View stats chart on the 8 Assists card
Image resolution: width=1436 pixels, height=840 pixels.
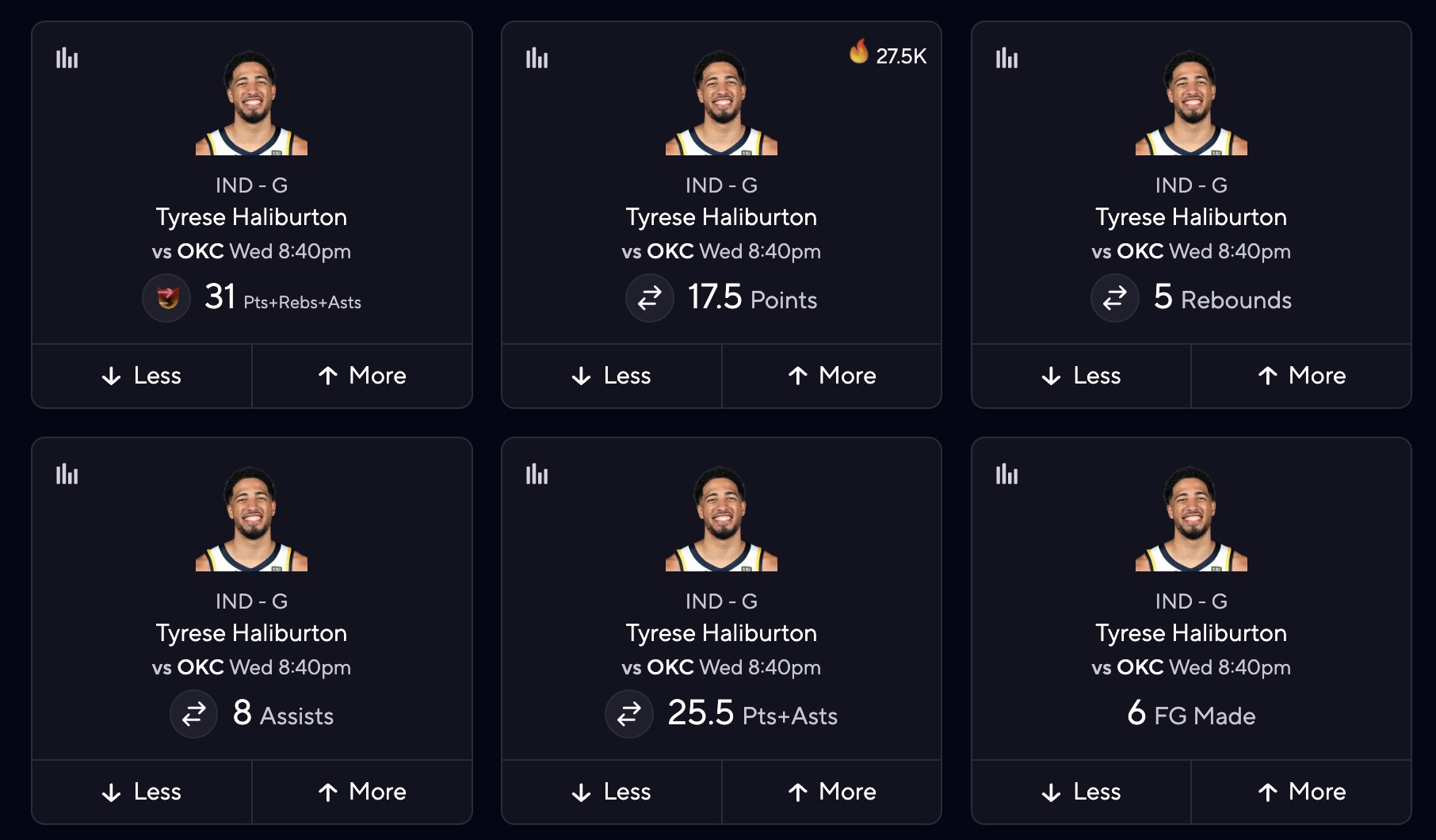click(x=68, y=475)
